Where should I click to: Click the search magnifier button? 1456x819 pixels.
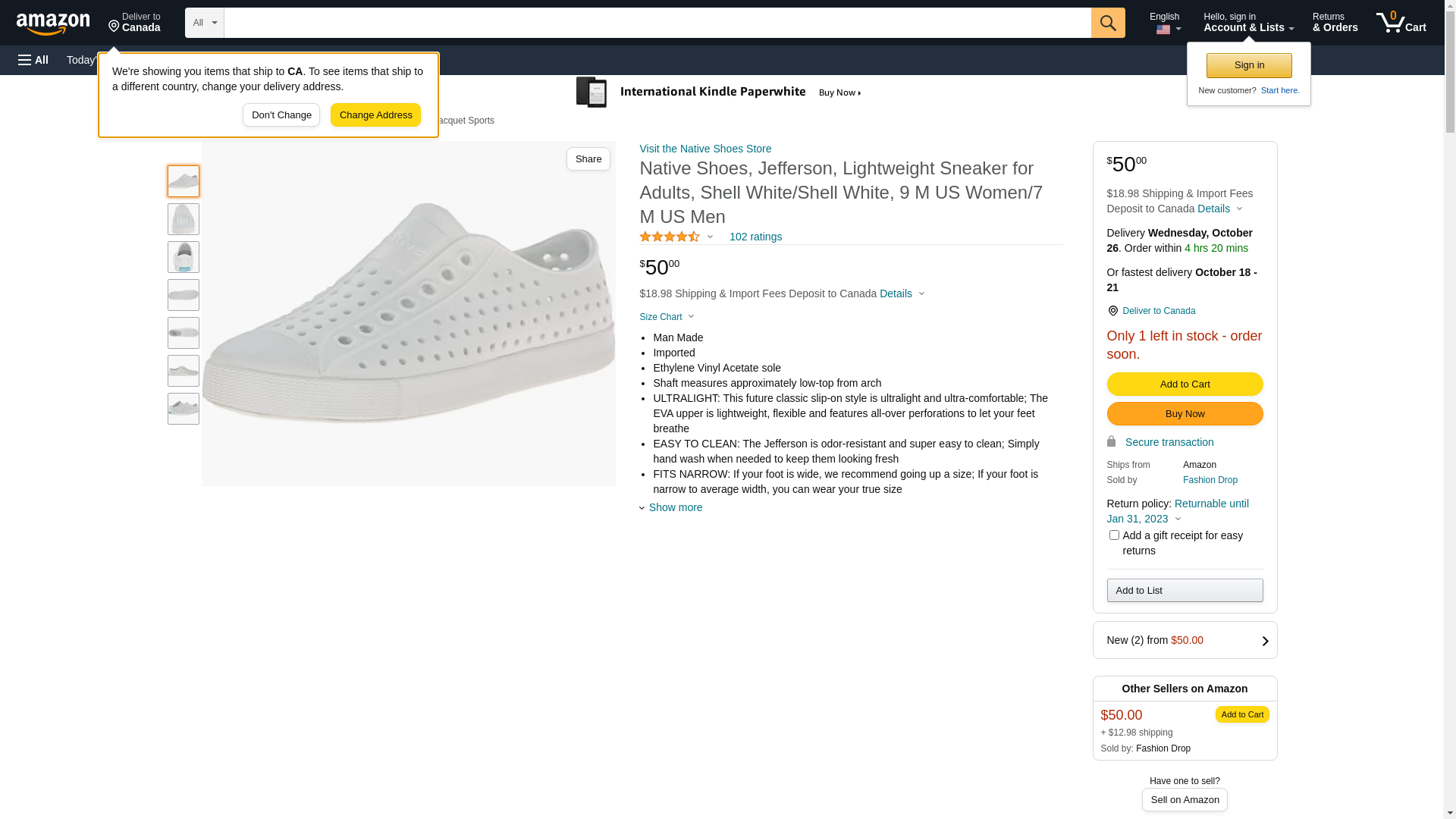(1108, 23)
